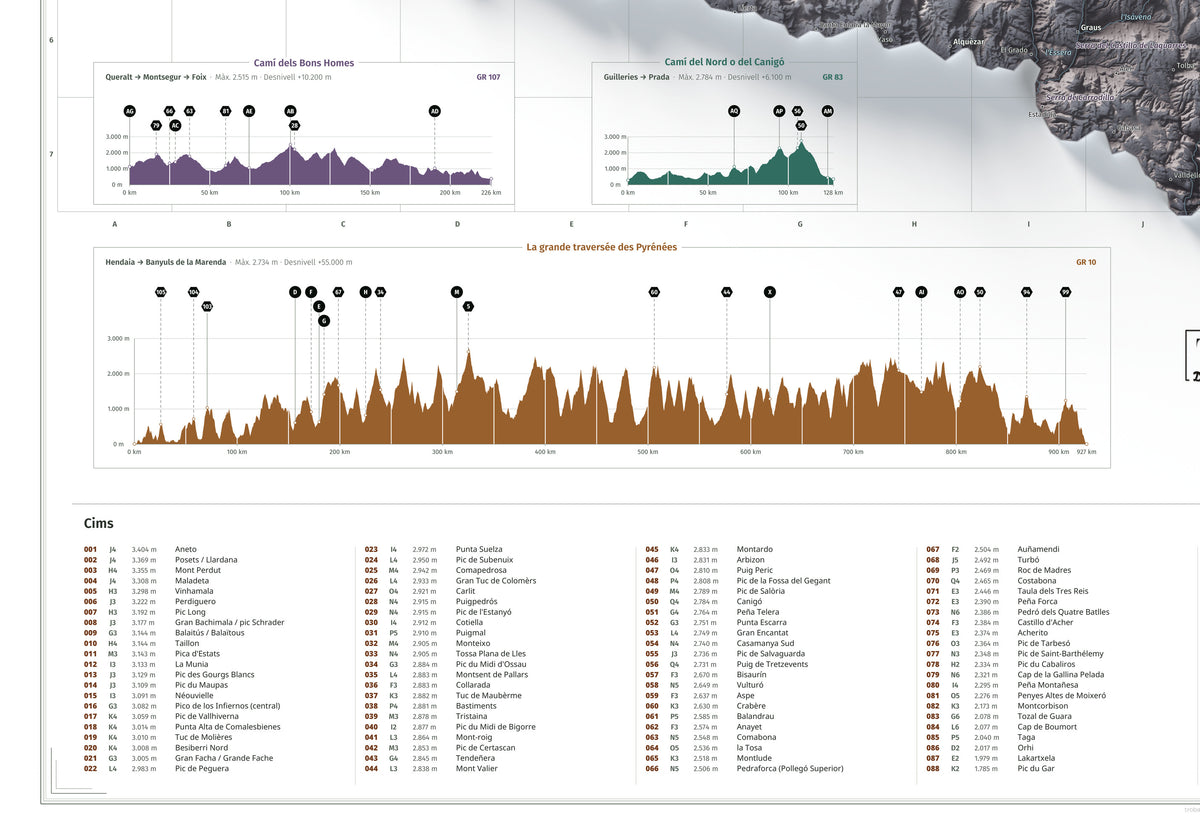Select marker 50 on the GR 83 profile

point(801,126)
